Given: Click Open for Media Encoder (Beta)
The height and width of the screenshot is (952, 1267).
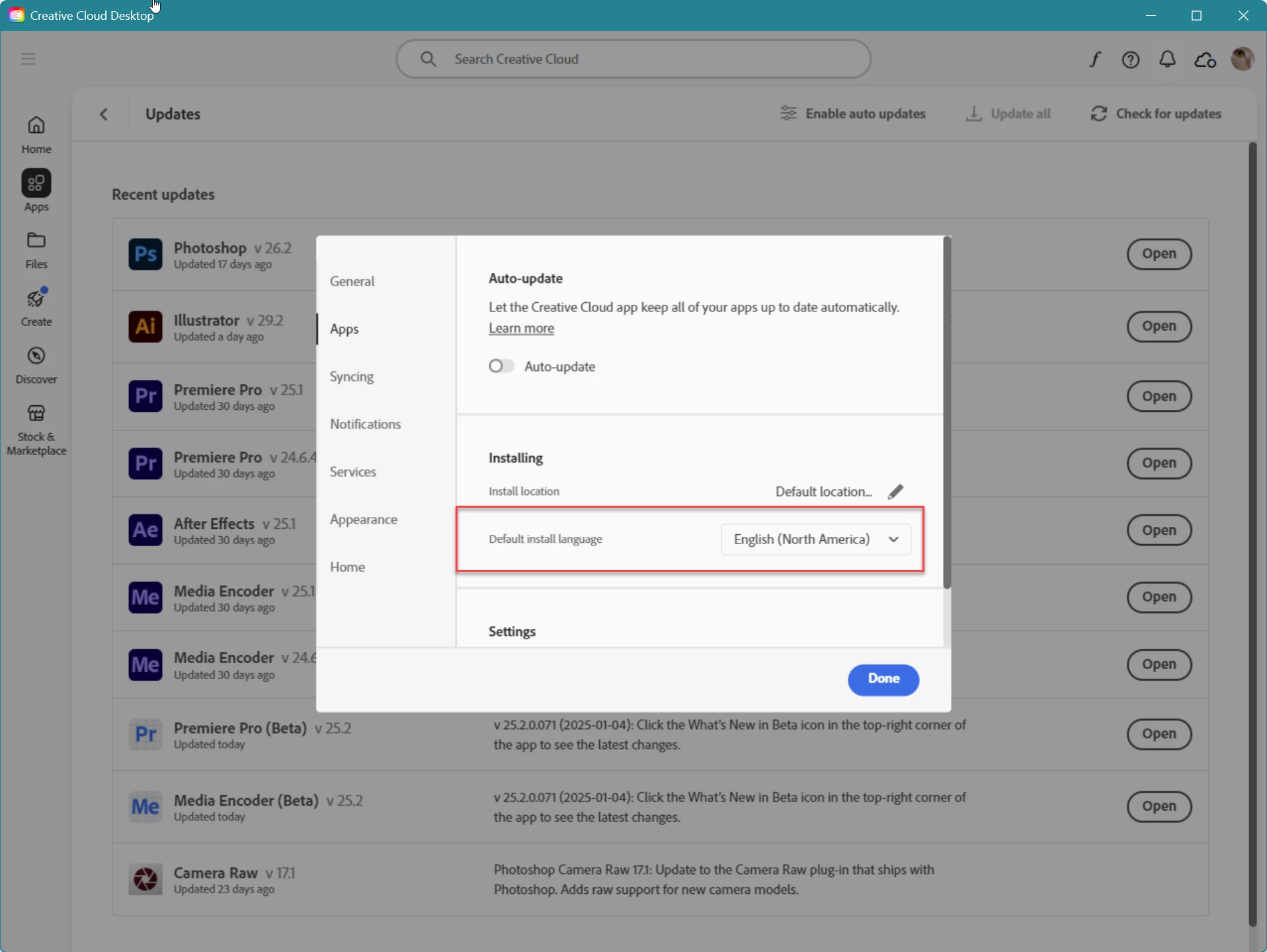Looking at the screenshot, I should pos(1159,807).
